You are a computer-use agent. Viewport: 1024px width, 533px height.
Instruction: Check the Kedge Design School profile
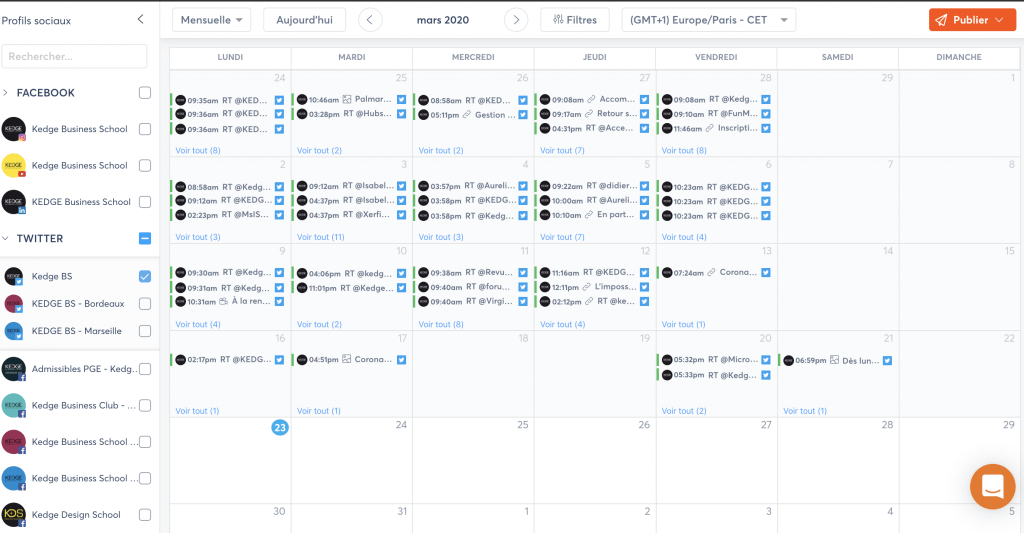click(x=145, y=515)
